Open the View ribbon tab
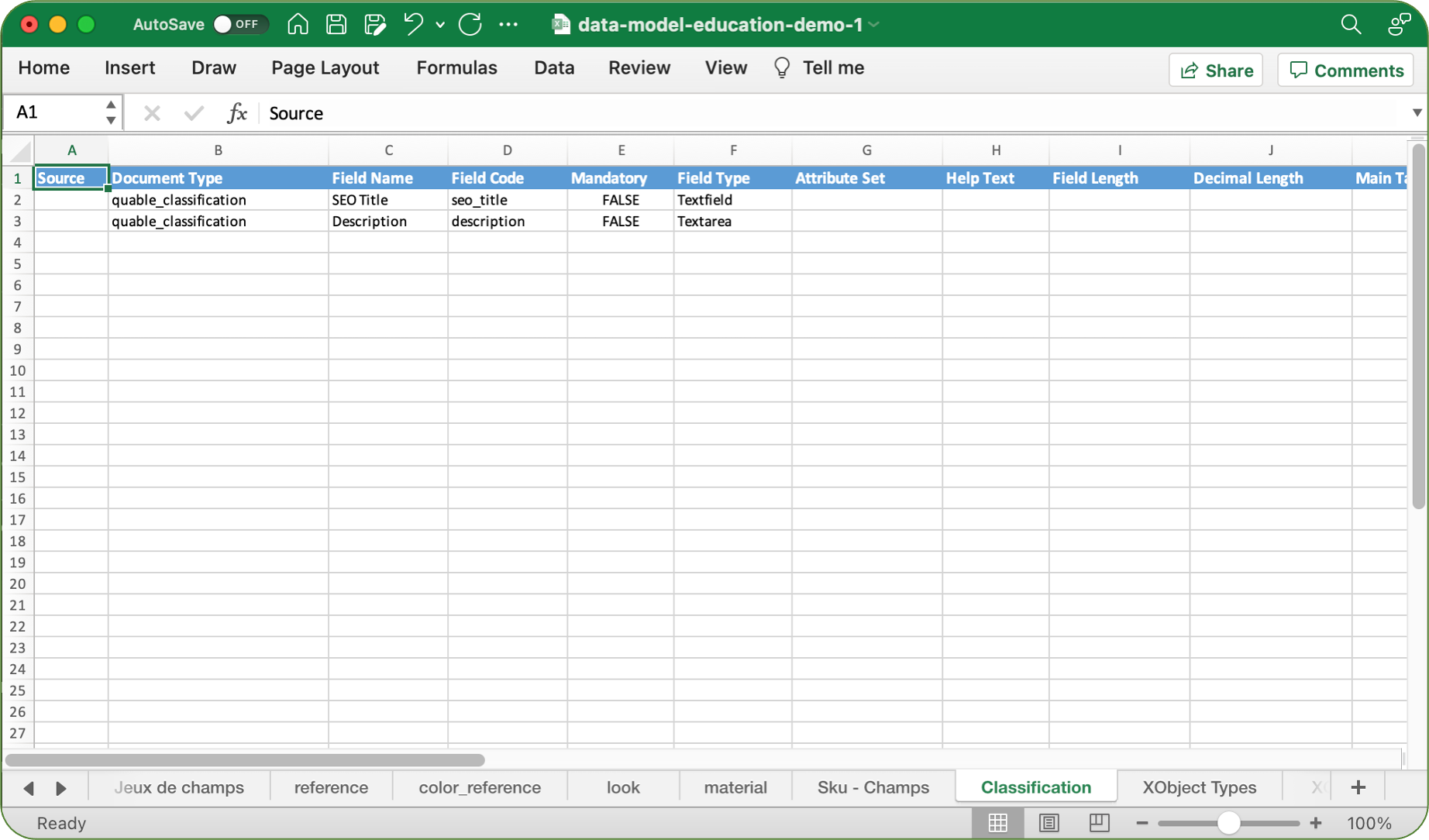This screenshot has height=840, width=1429. coord(726,68)
